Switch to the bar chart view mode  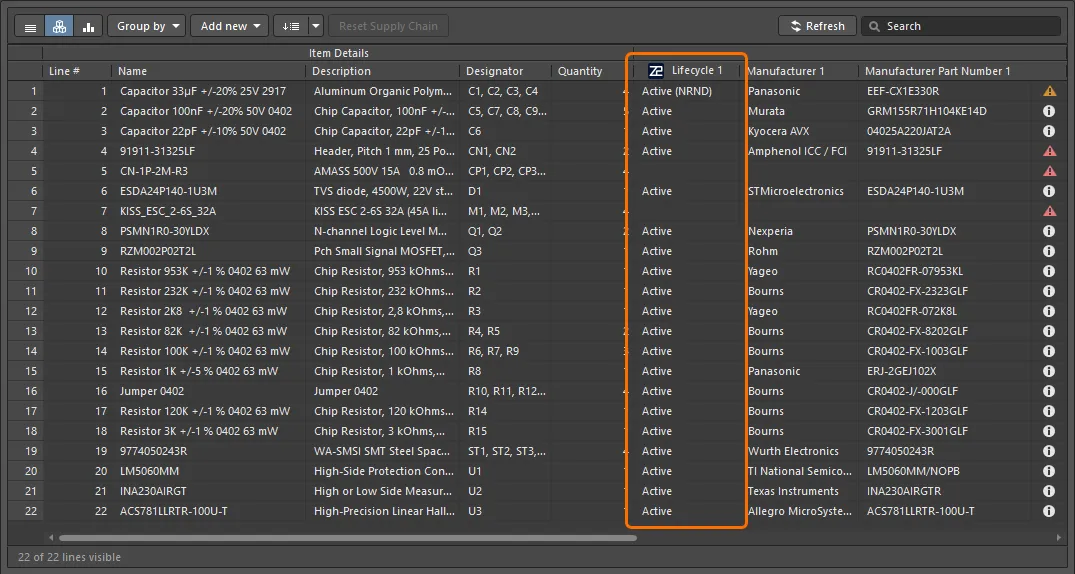tap(88, 27)
